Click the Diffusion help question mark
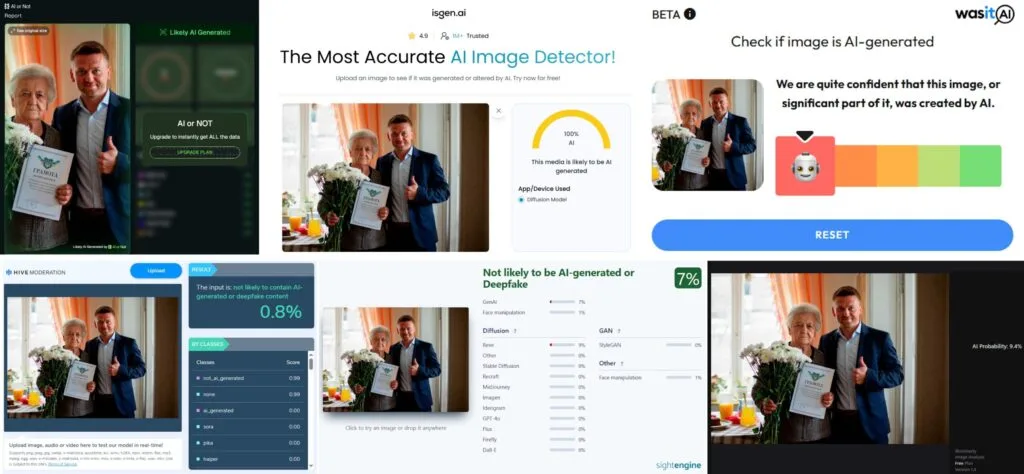This screenshot has width=1024, height=474. pos(515,331)
